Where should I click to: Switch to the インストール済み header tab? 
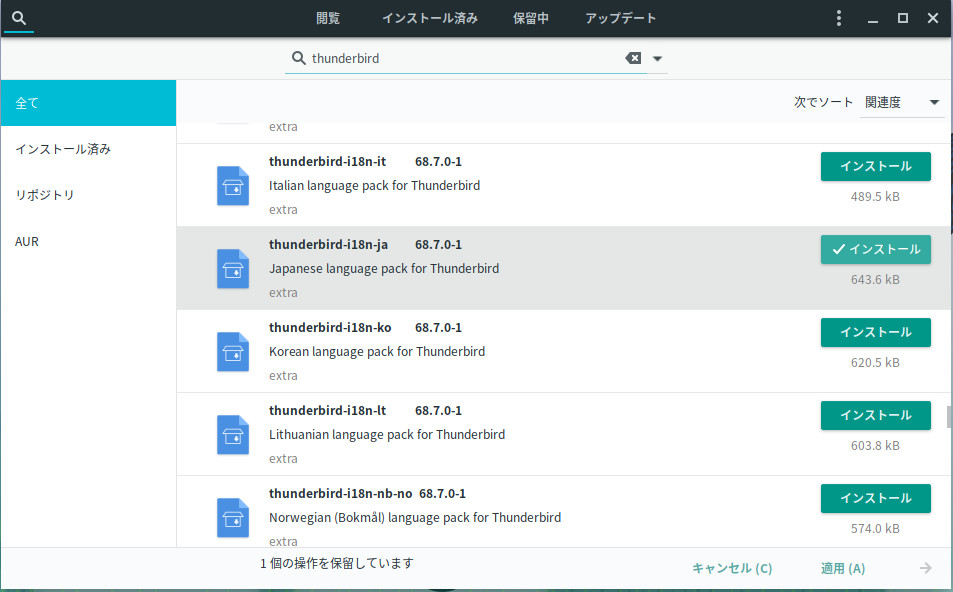click(x=430, y=18)
